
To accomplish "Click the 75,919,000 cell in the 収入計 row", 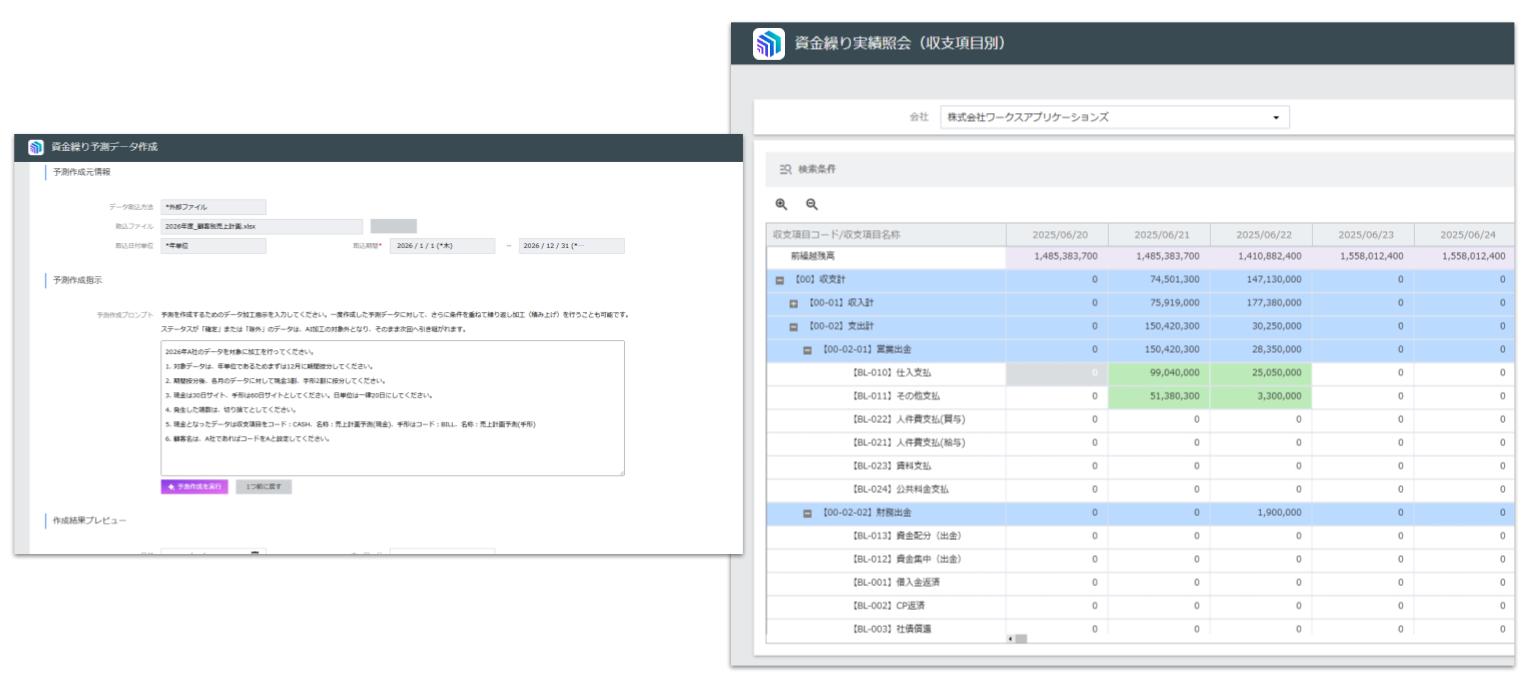I will (x=1158, y=302).
